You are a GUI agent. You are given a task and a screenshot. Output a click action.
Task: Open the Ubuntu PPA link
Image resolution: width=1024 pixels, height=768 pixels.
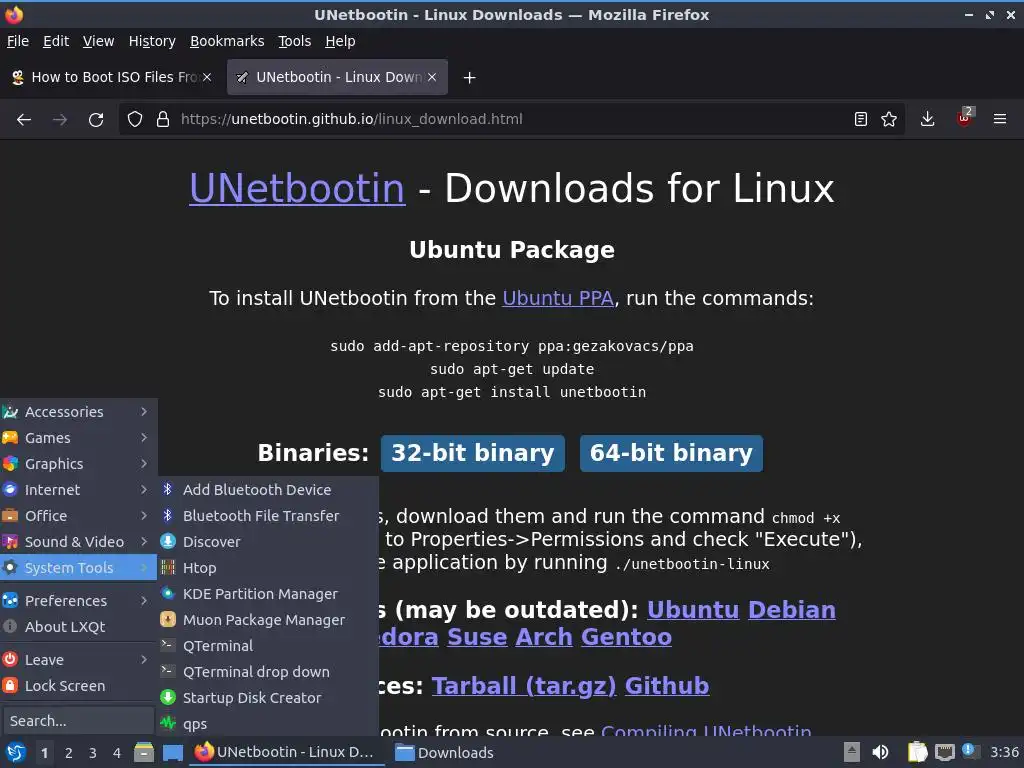(x=558, y=298)
